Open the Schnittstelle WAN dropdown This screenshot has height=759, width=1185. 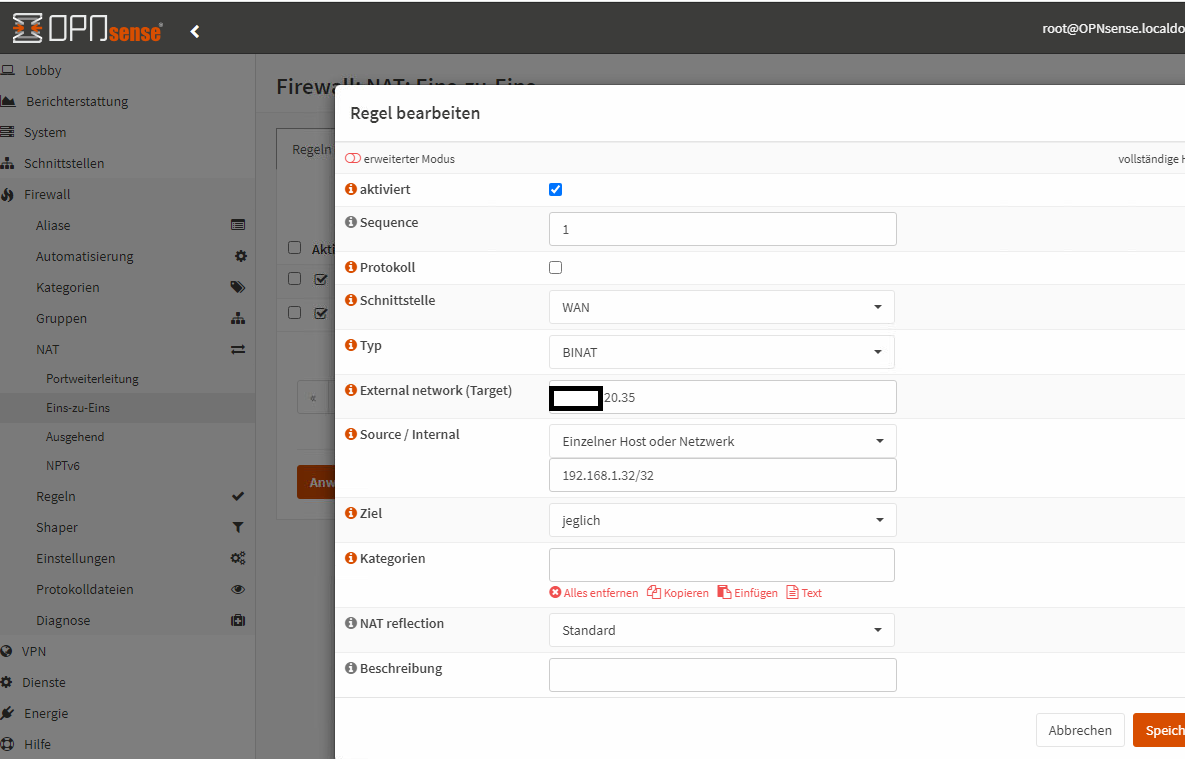pyautogui.click(x=722, y=307)
